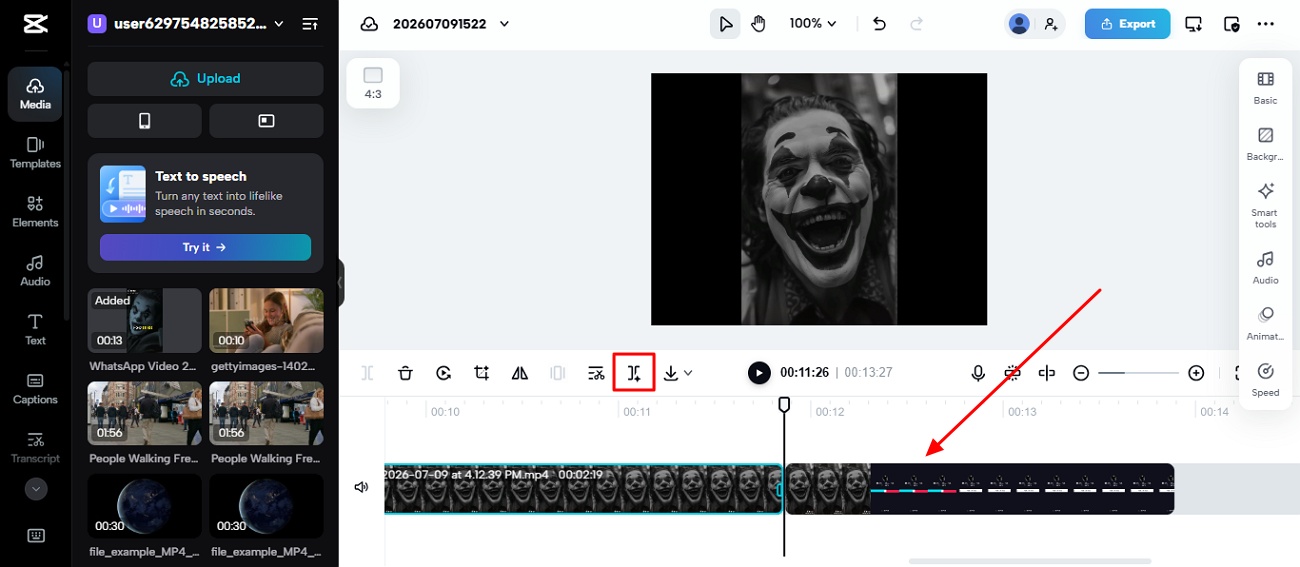This screenshot has width=1300, height=567.
Task: Expand more sidebar options chevron
Action: (36, 490)
